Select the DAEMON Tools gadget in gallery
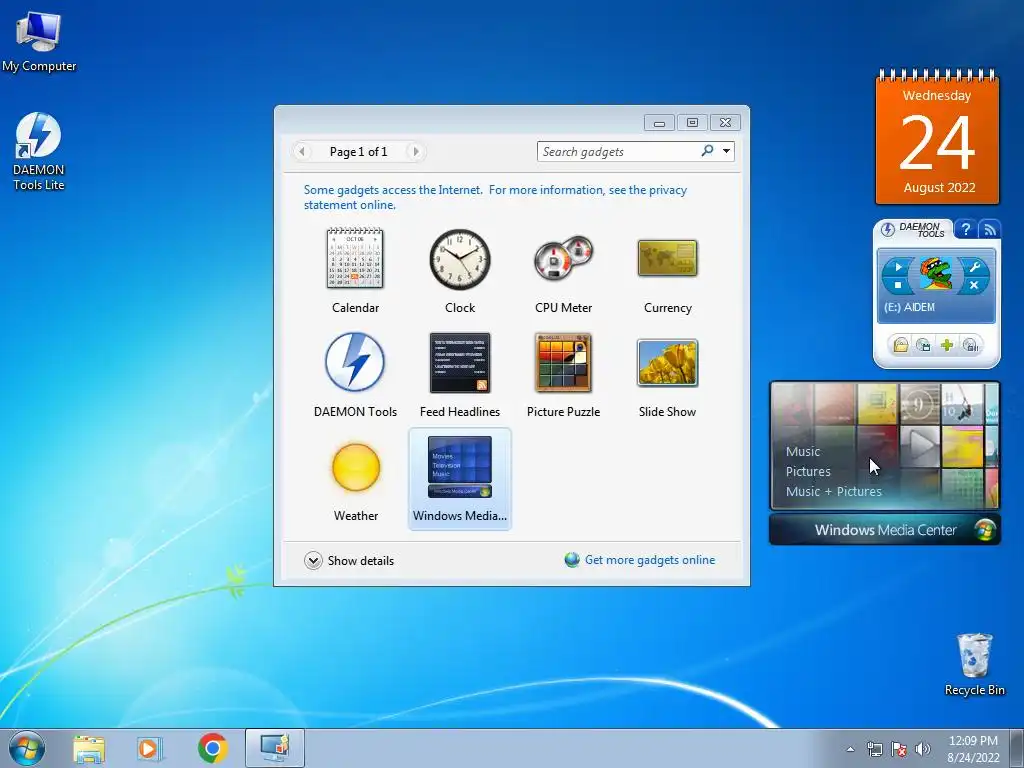1024x768 pixels. (355, 376)
